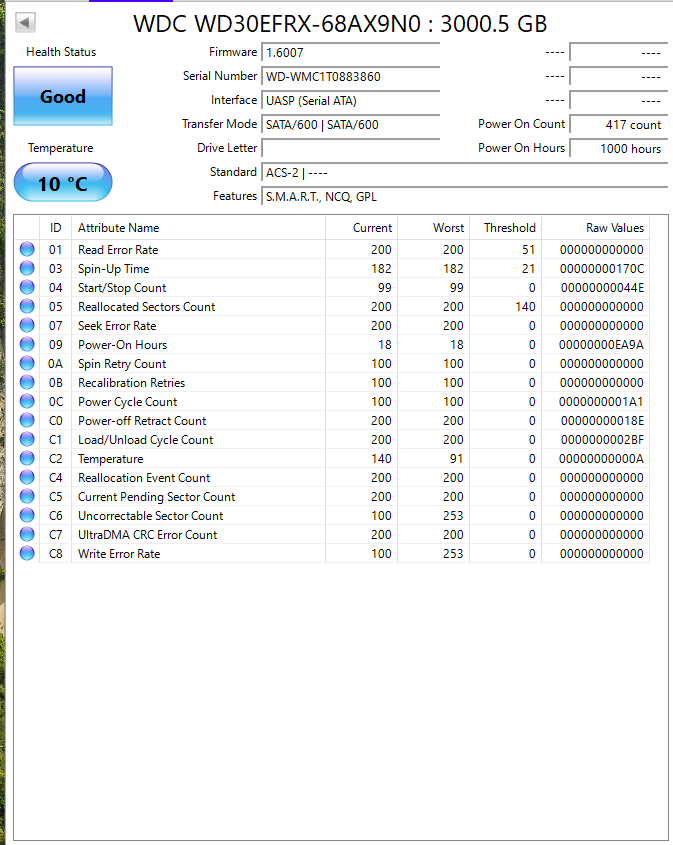673x845 pixels.
Task: Click the Firmware field showing 1.6007
Action: (x=351, y=52)
